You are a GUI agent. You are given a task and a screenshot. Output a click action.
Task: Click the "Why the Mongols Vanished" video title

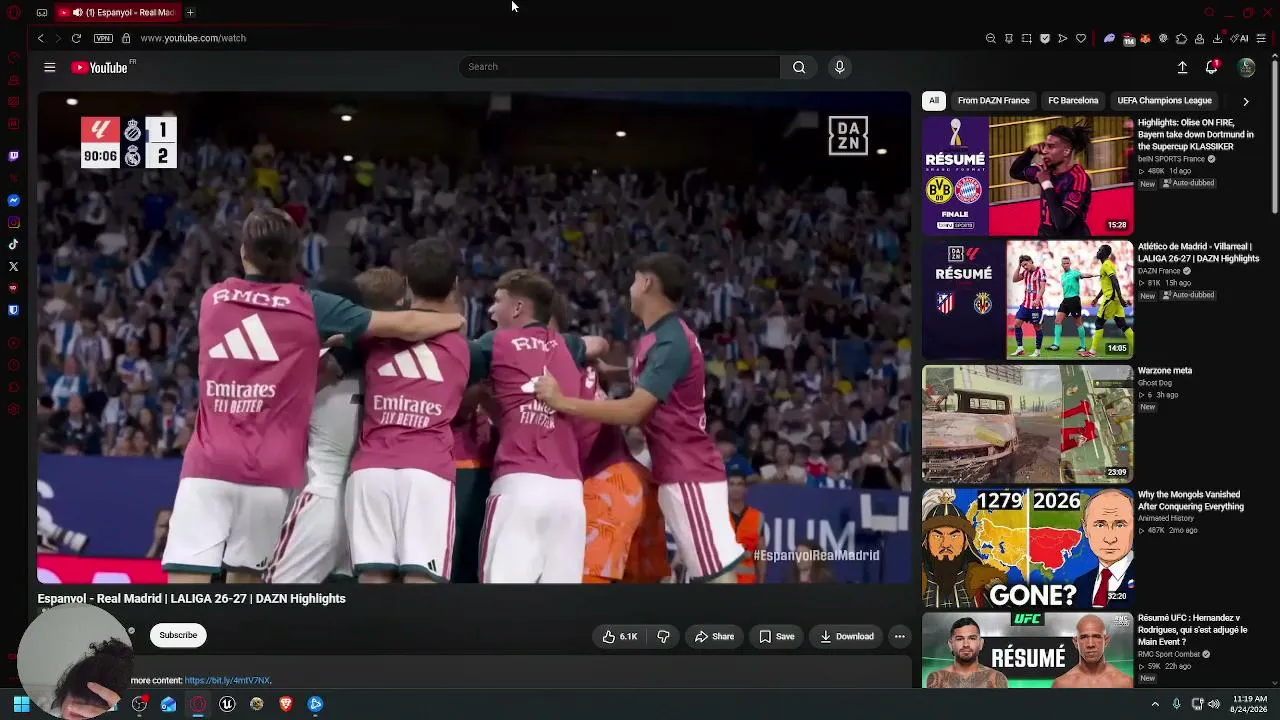[x=1191, y=500]
